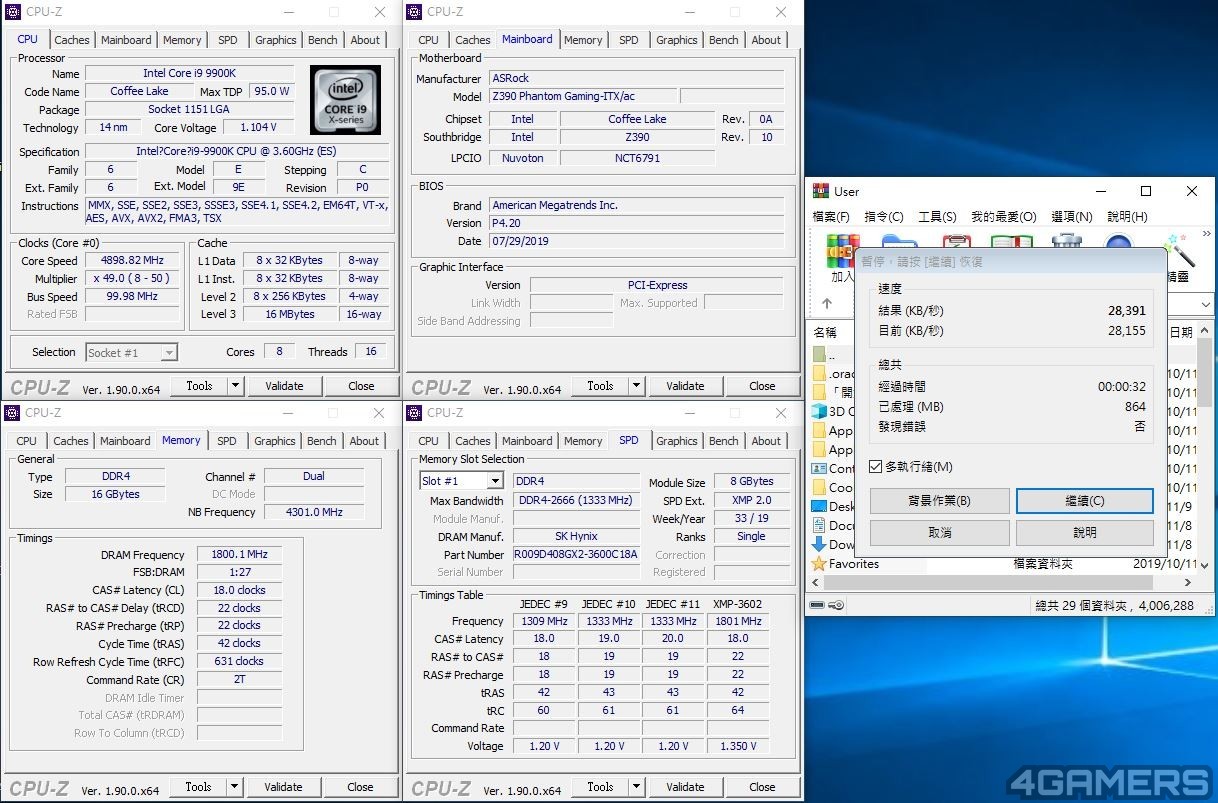Click the Downloads blue arrow icon in WinRAR list
This screenshot has height=803, width=1218.
click(x=819, y=544)
